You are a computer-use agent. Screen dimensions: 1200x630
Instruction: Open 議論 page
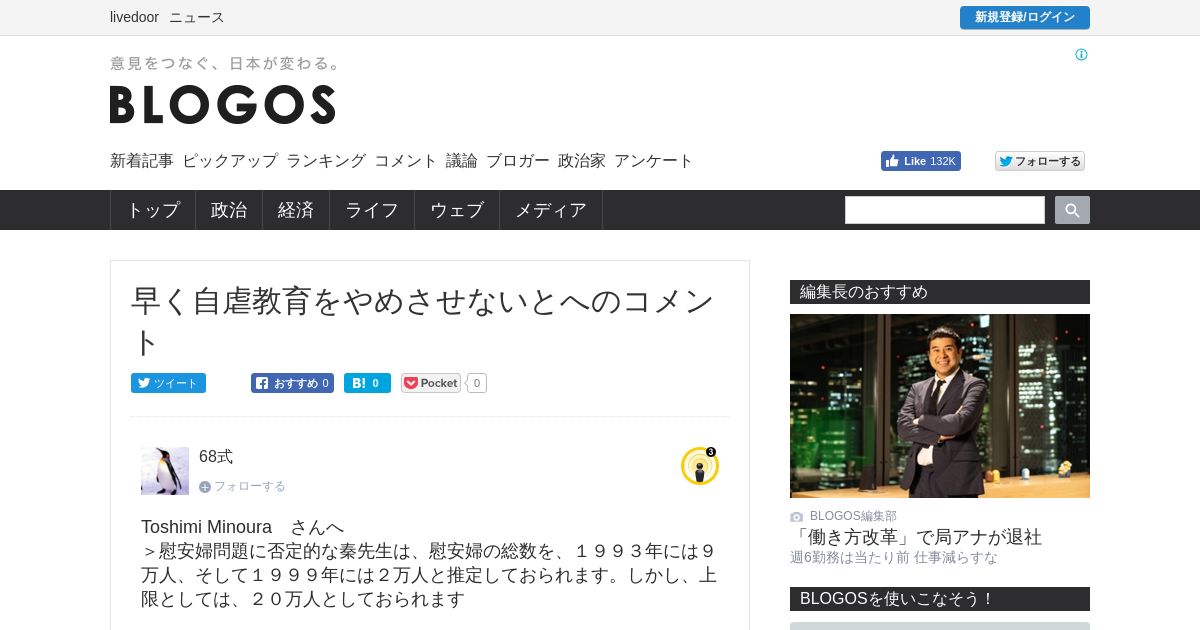462,161
